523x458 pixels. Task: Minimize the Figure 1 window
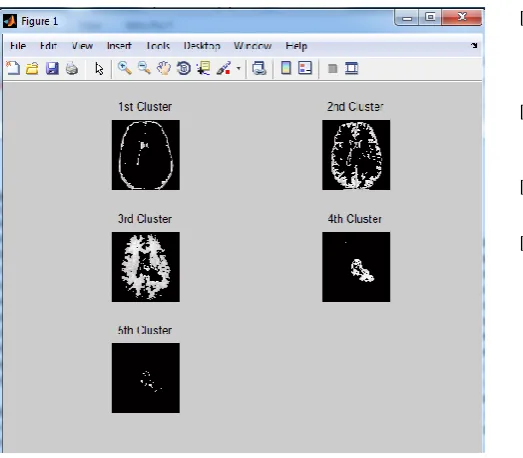[x=407, y=18]
